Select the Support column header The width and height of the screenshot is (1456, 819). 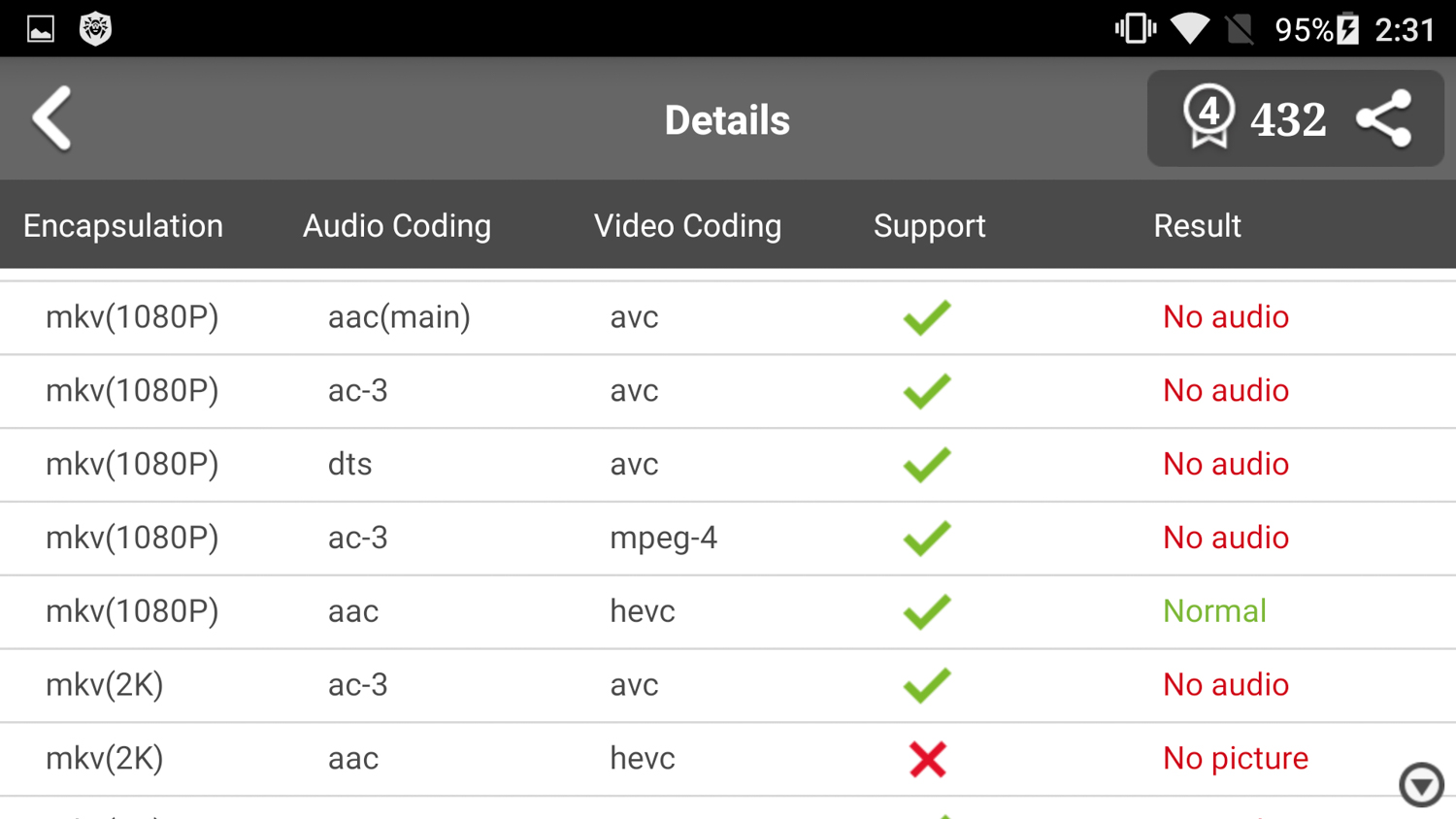pyautogui.click(x=929, y=226)
